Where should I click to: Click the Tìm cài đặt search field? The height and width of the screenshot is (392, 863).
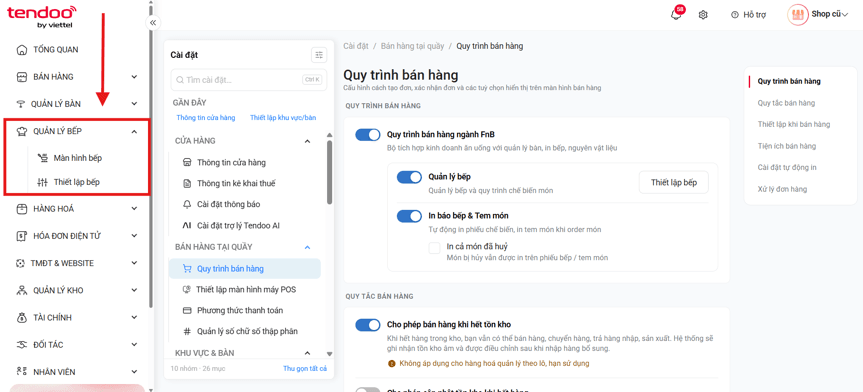tap(249, 80)
